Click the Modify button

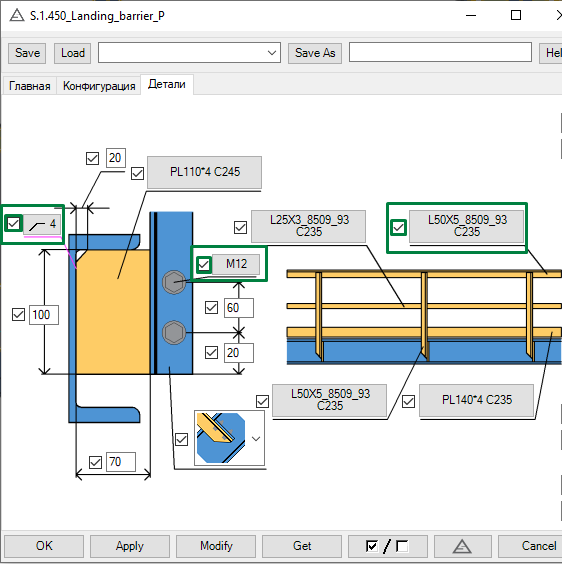[x=216, y=546]
